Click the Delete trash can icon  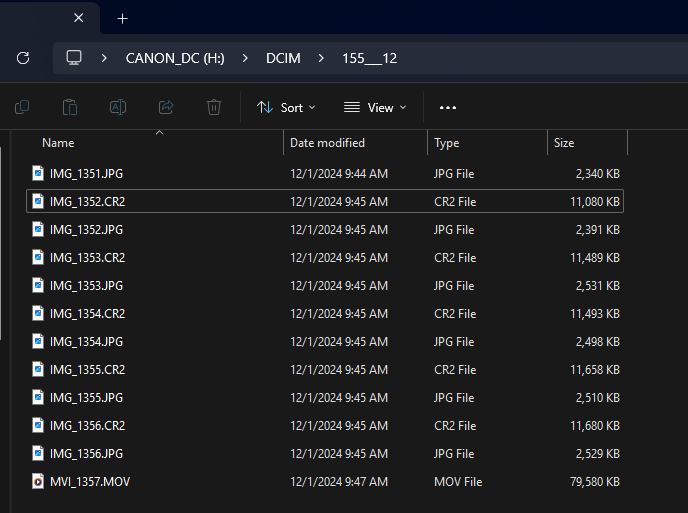[x=214, y=107]
